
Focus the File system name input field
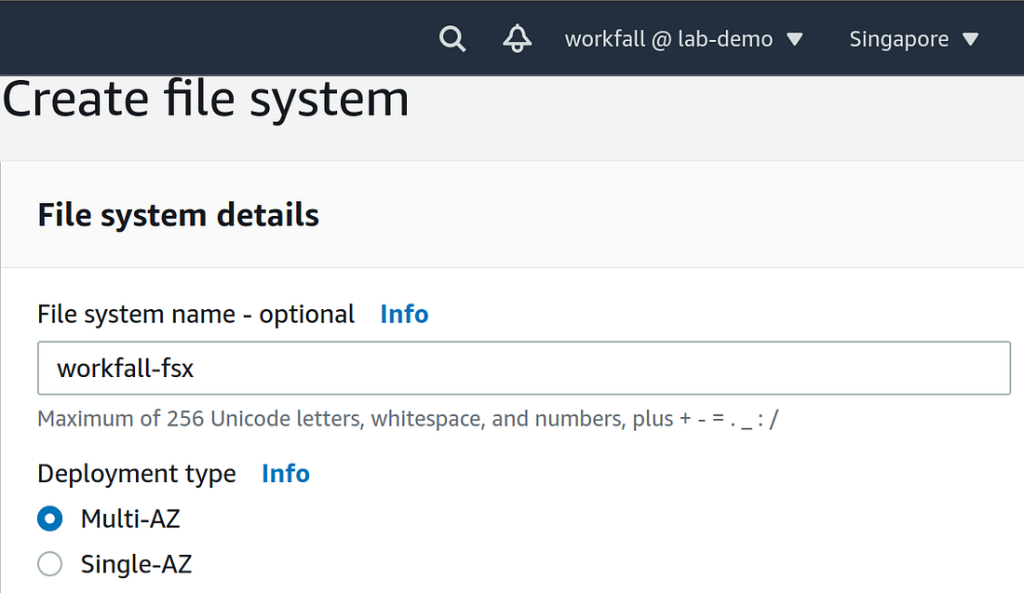pyautogui.click(x=600, y=368)
